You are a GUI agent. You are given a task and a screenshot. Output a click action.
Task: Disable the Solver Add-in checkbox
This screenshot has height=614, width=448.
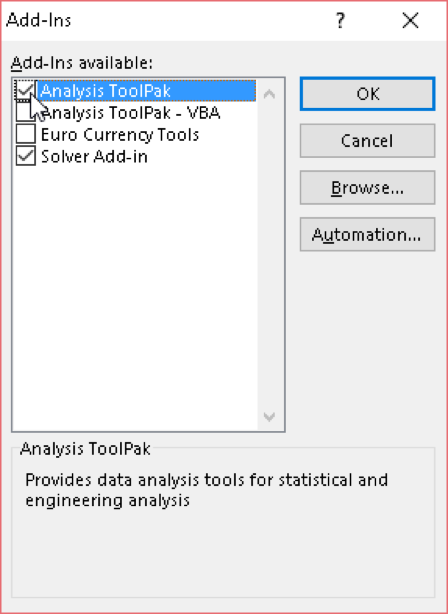click(x=25, y=156)
